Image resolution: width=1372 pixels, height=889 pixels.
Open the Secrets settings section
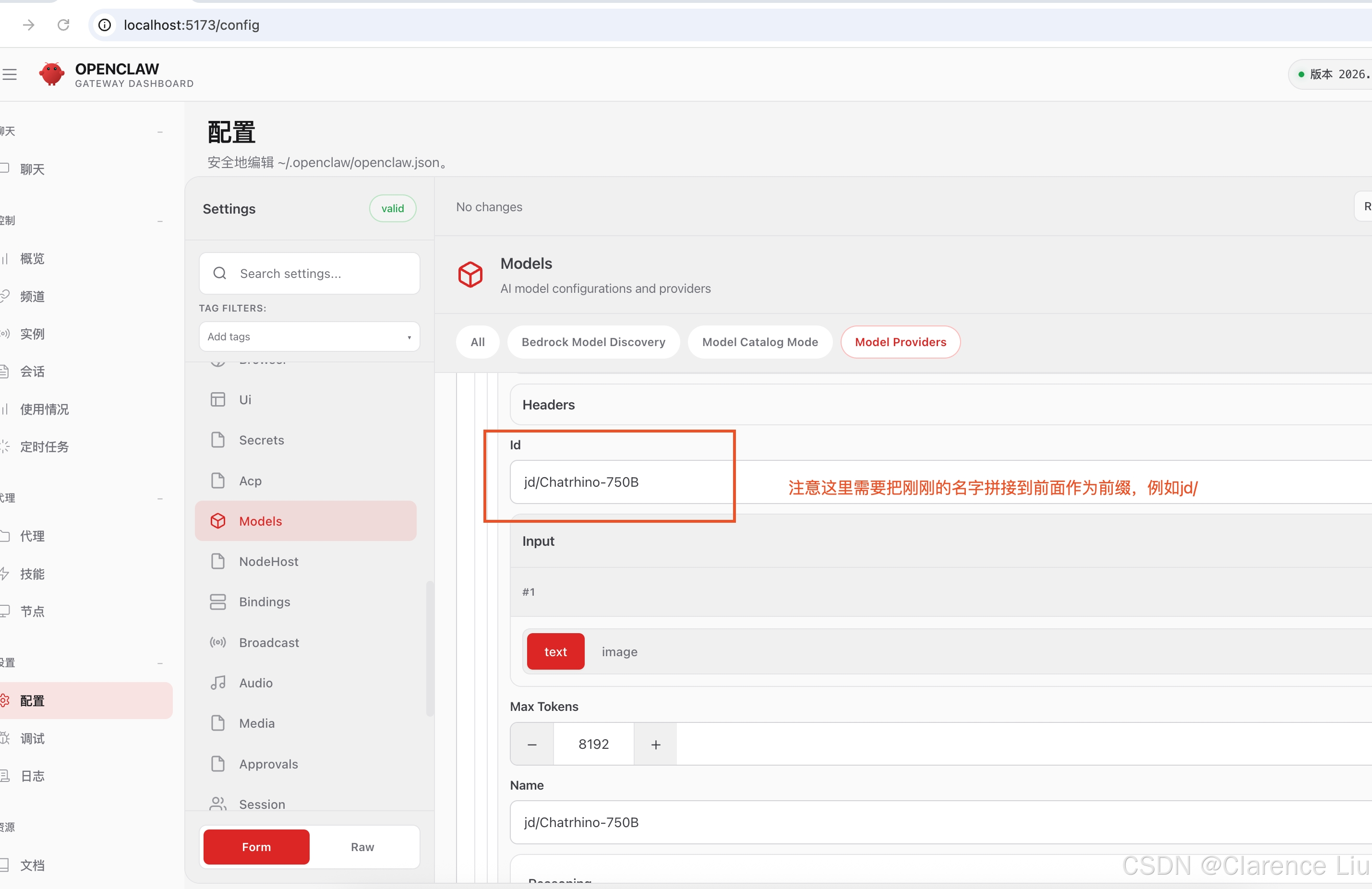(x=261, y=440)
